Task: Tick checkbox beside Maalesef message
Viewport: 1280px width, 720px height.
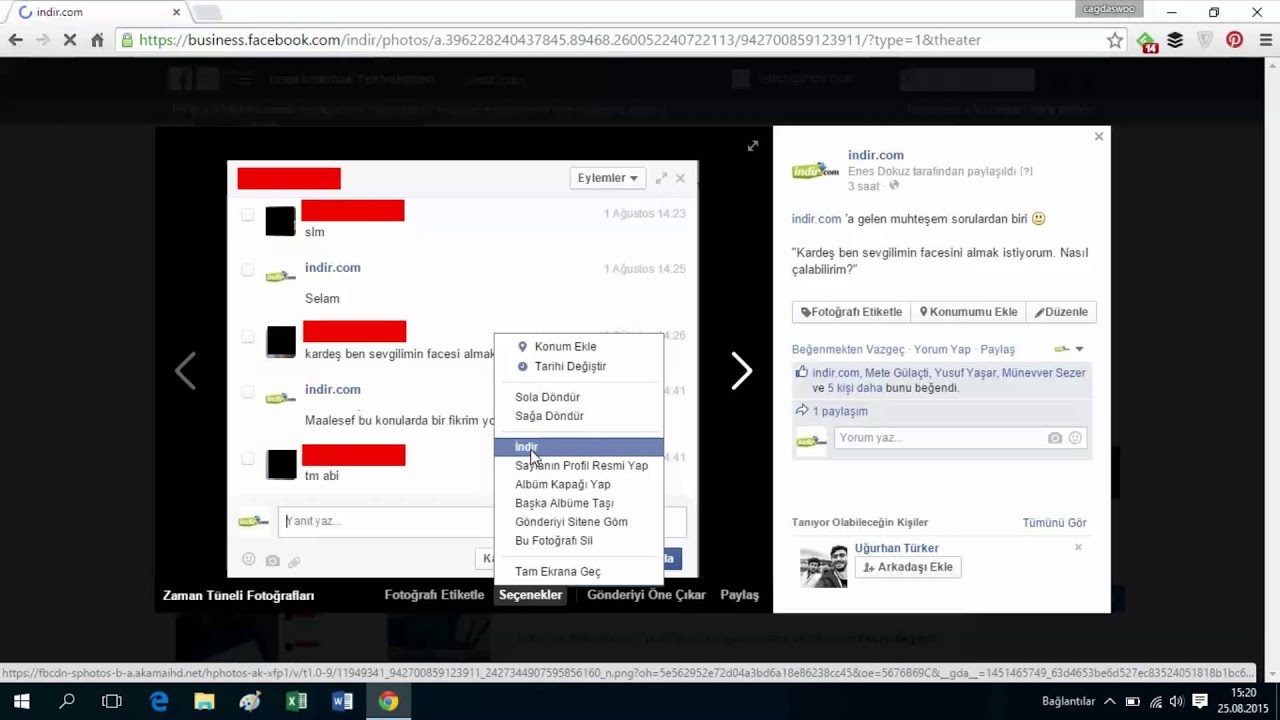Action: click(248, 392)
